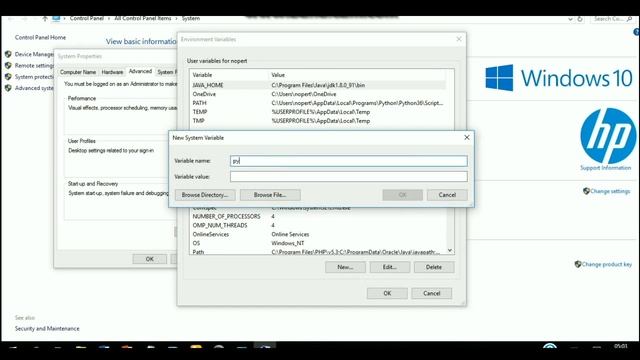Open Computer Name tab in System Properties
This screenshot has width=640, height=360.
click(x=78, y=72)
